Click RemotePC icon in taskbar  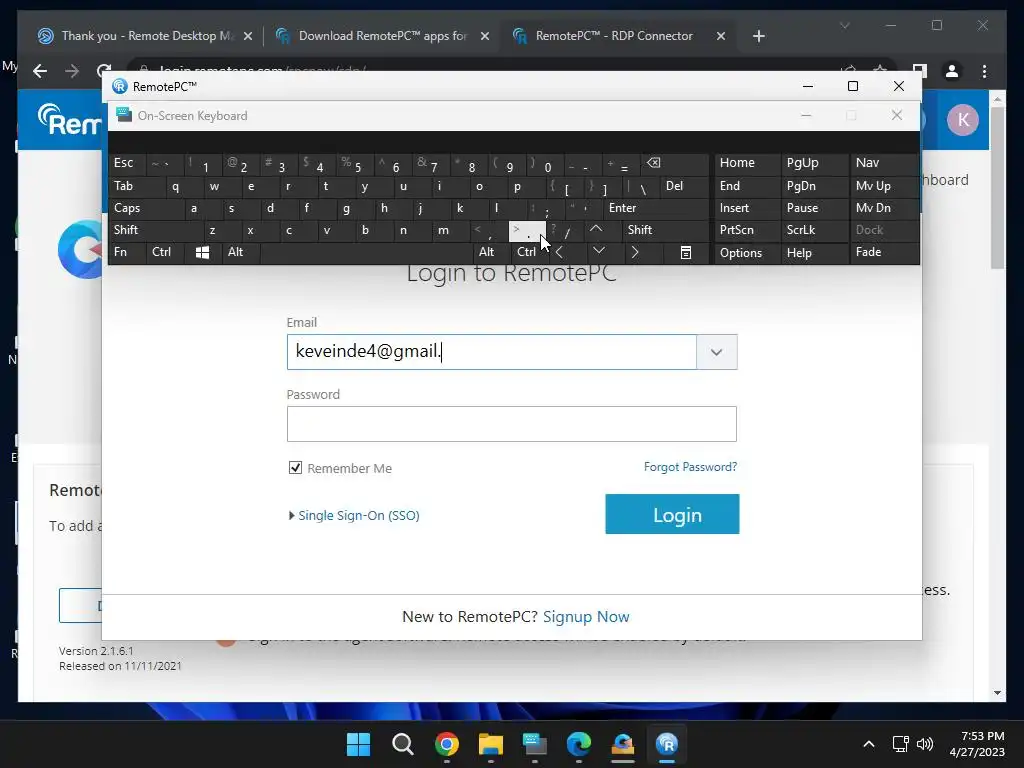(x=667, y=744)
